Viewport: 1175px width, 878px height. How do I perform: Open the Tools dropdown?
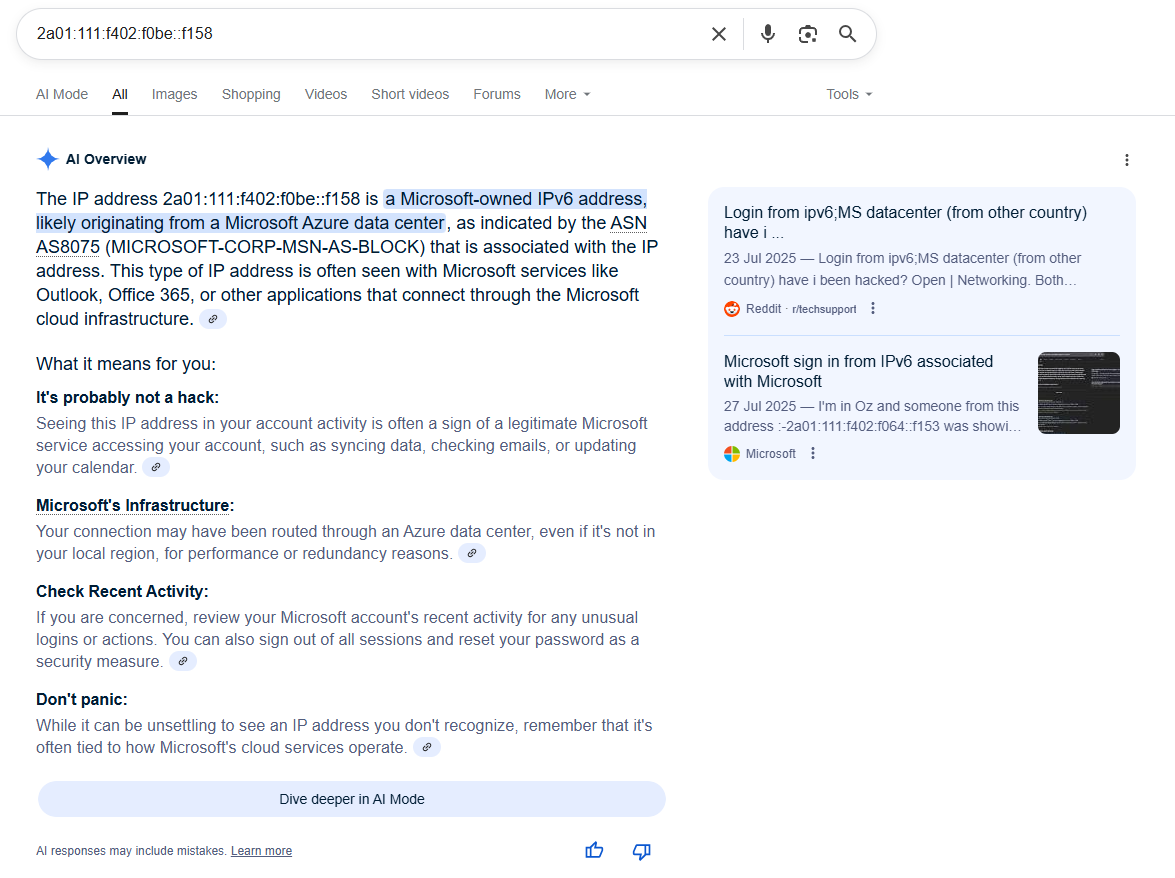click(x=849, y=94)
